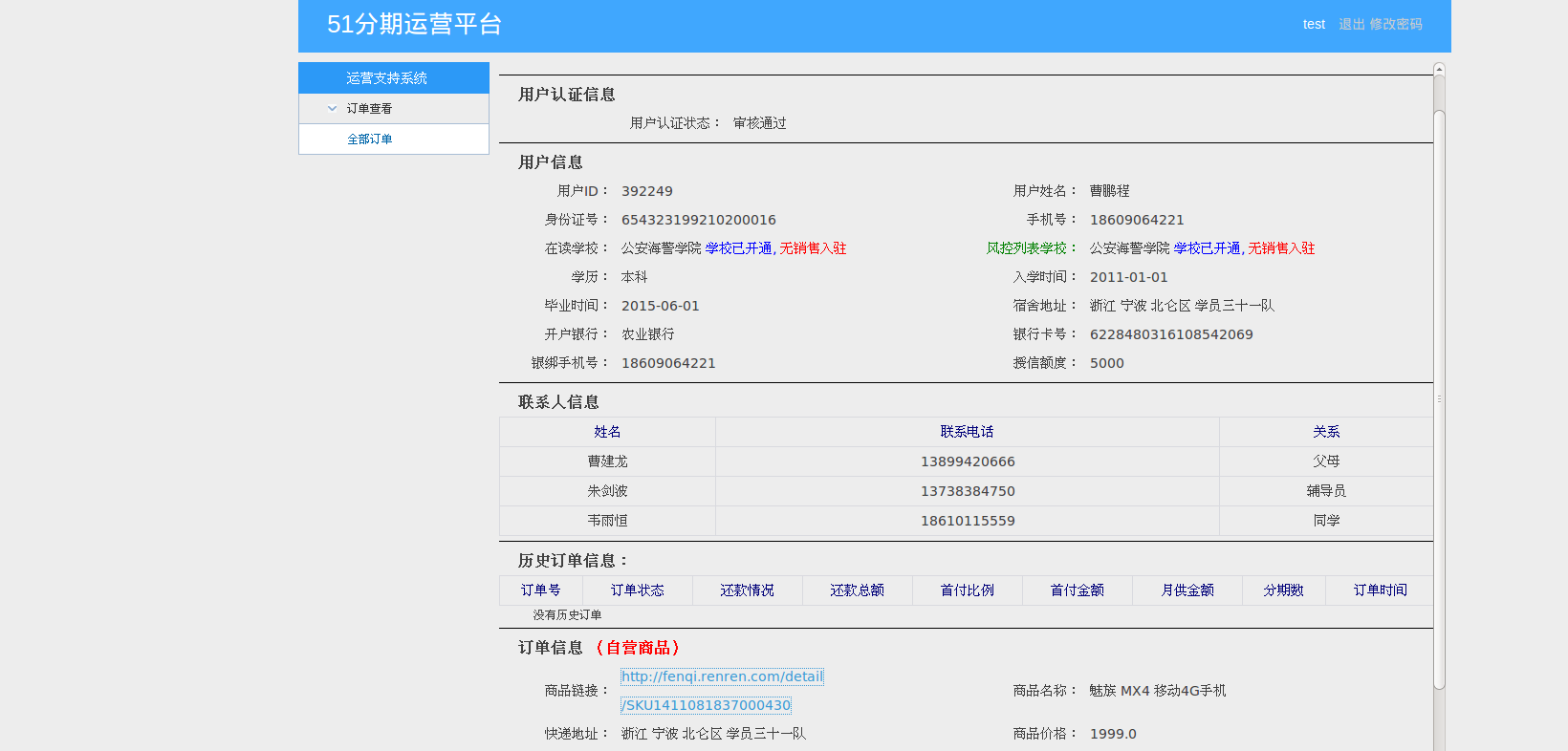Image resolution: width=1568 pixels, height=751 pixels.
Task: Click enrollment date 2011-01-01
Action: point(1129,277)
